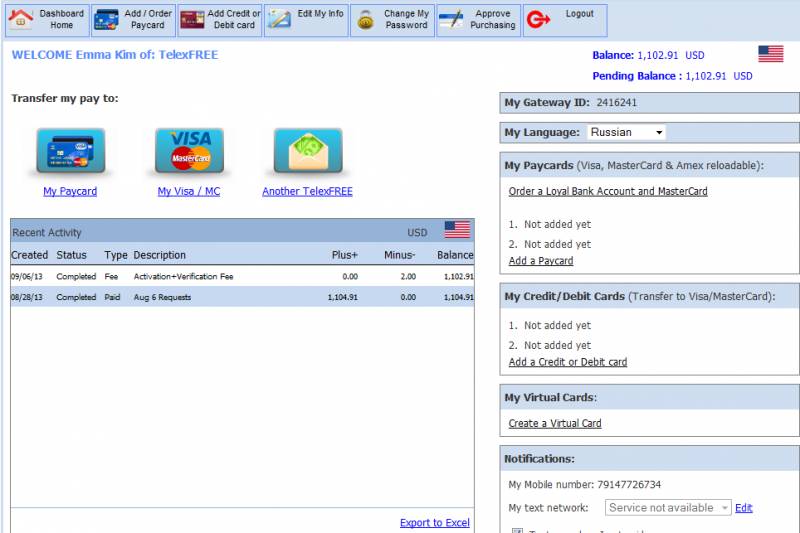Click the Plus+ column header
800x533 pixels.
344,255
